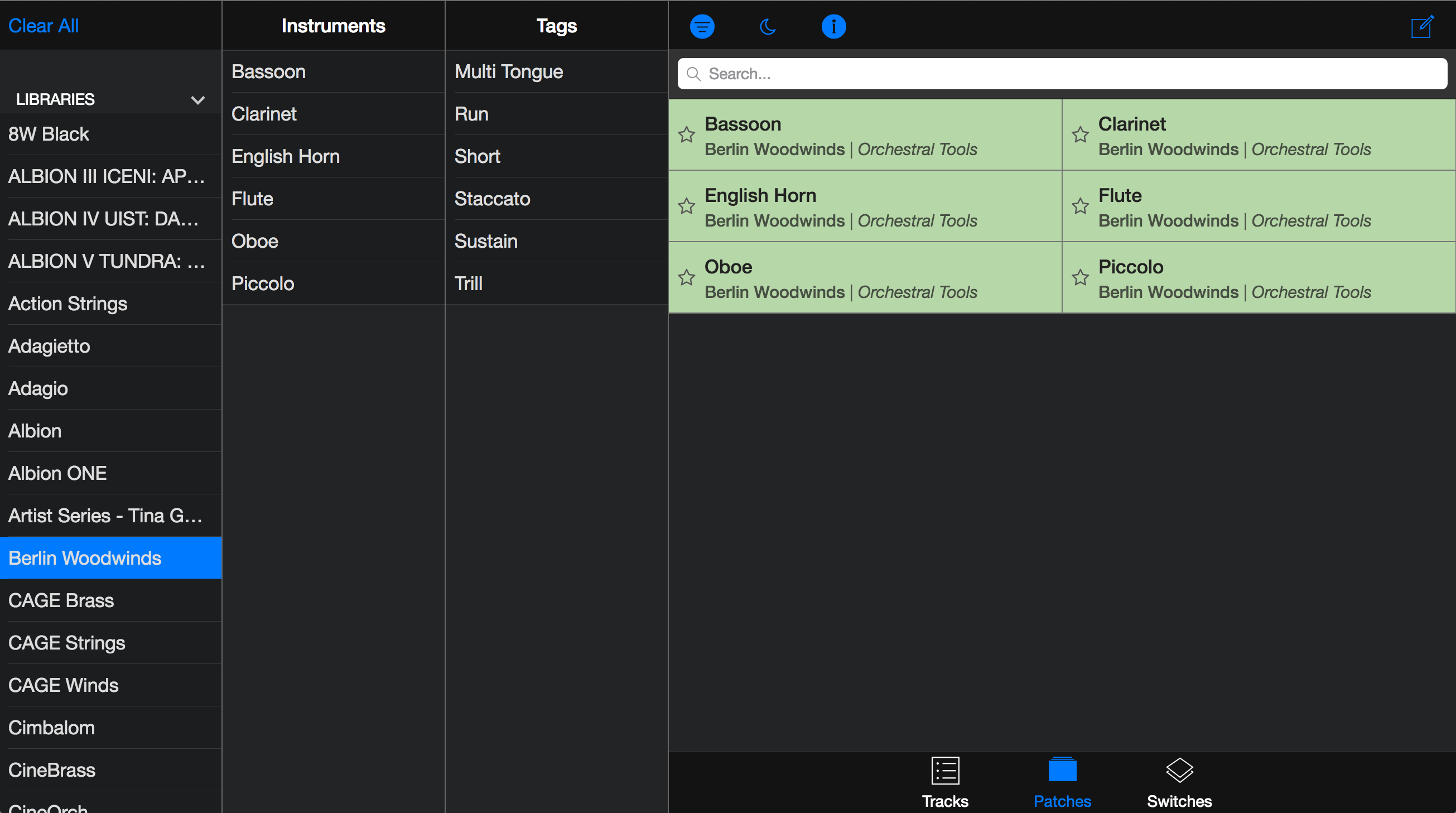
Task: Open the info icon panel
Action: [x=833, y=26]
